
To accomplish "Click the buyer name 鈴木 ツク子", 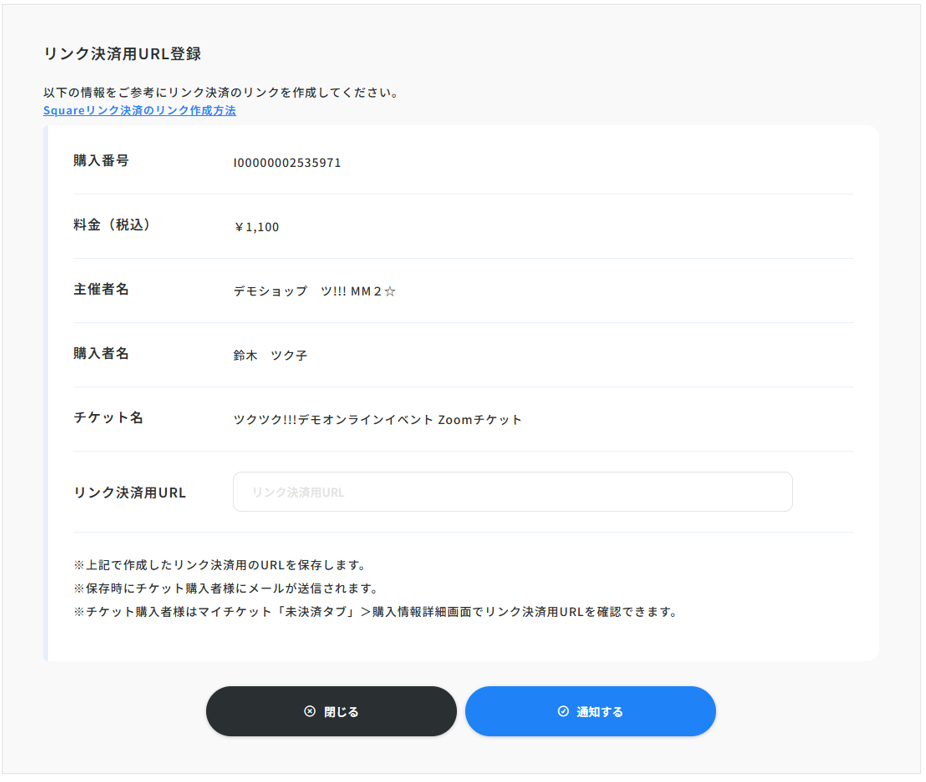I will (270, 355).
